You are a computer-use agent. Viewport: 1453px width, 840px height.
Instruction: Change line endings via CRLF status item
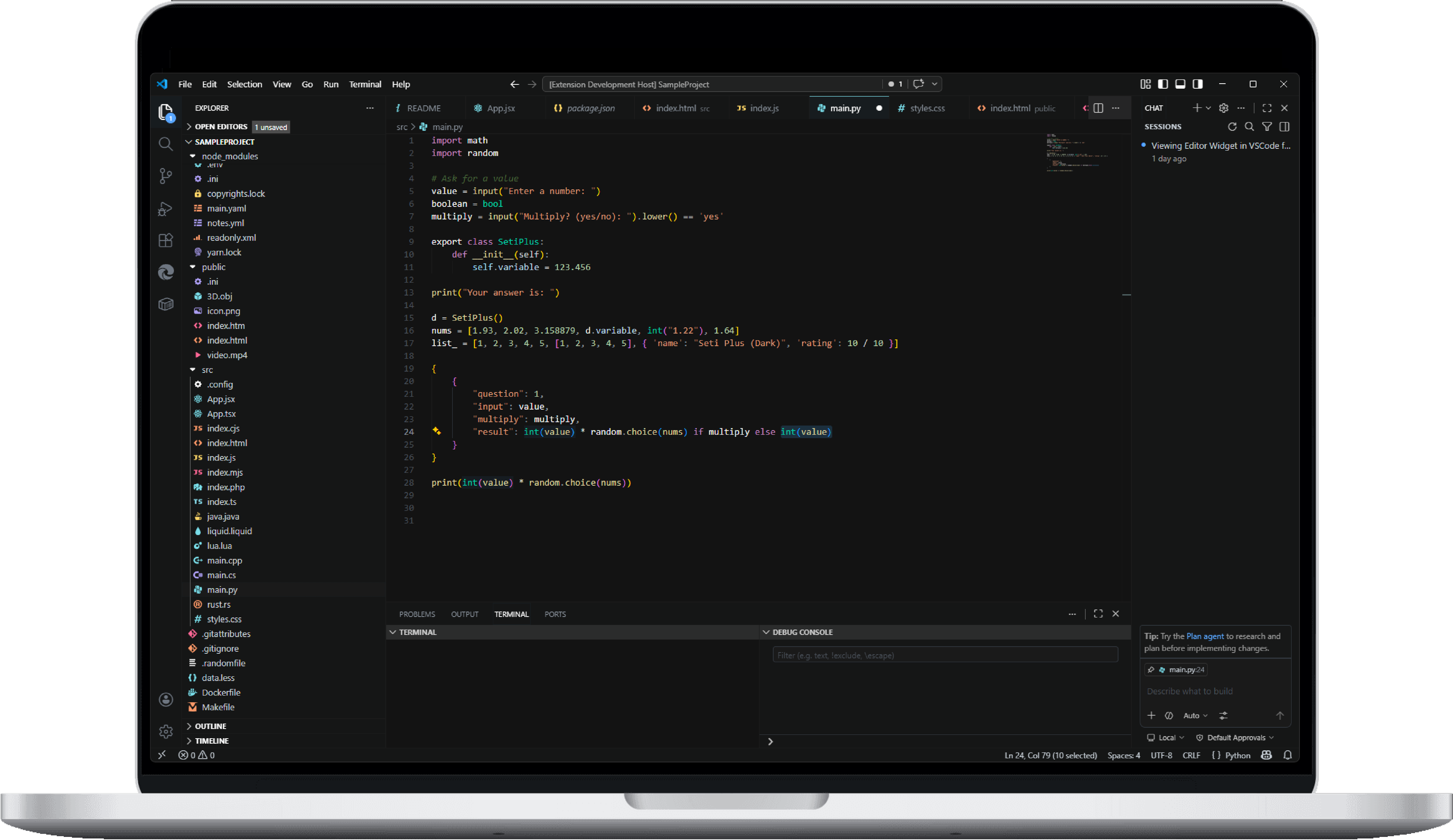point(1191,755)
